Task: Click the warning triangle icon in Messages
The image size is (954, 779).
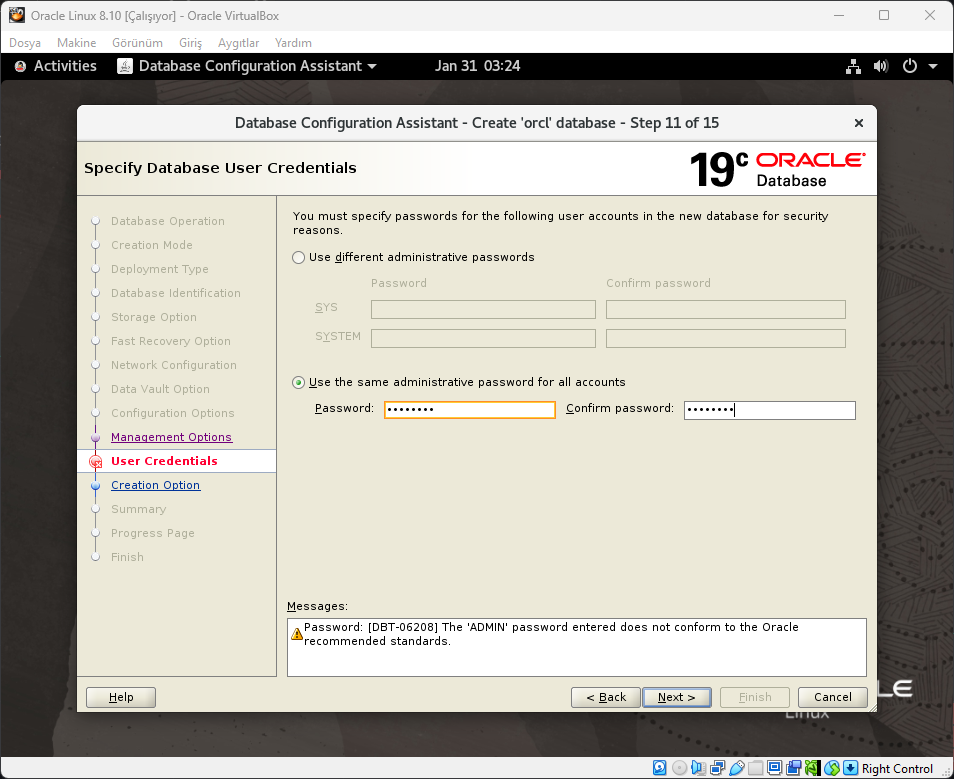Action: 297,634
